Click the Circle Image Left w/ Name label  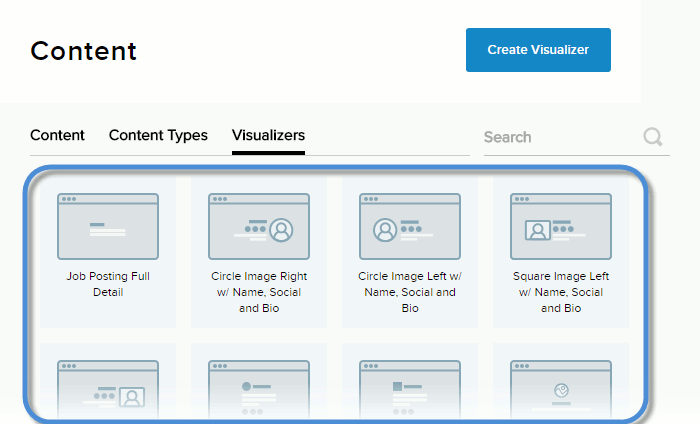click(410, 292)
